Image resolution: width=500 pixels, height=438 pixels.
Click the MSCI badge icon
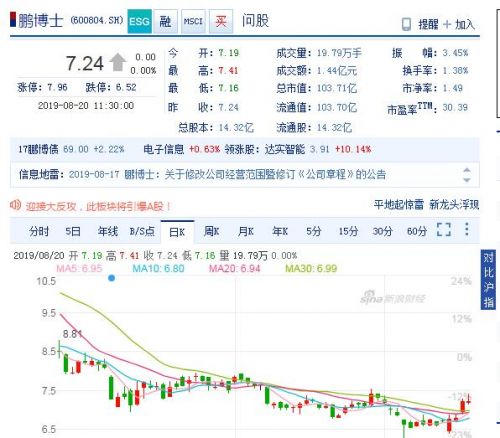193,21
